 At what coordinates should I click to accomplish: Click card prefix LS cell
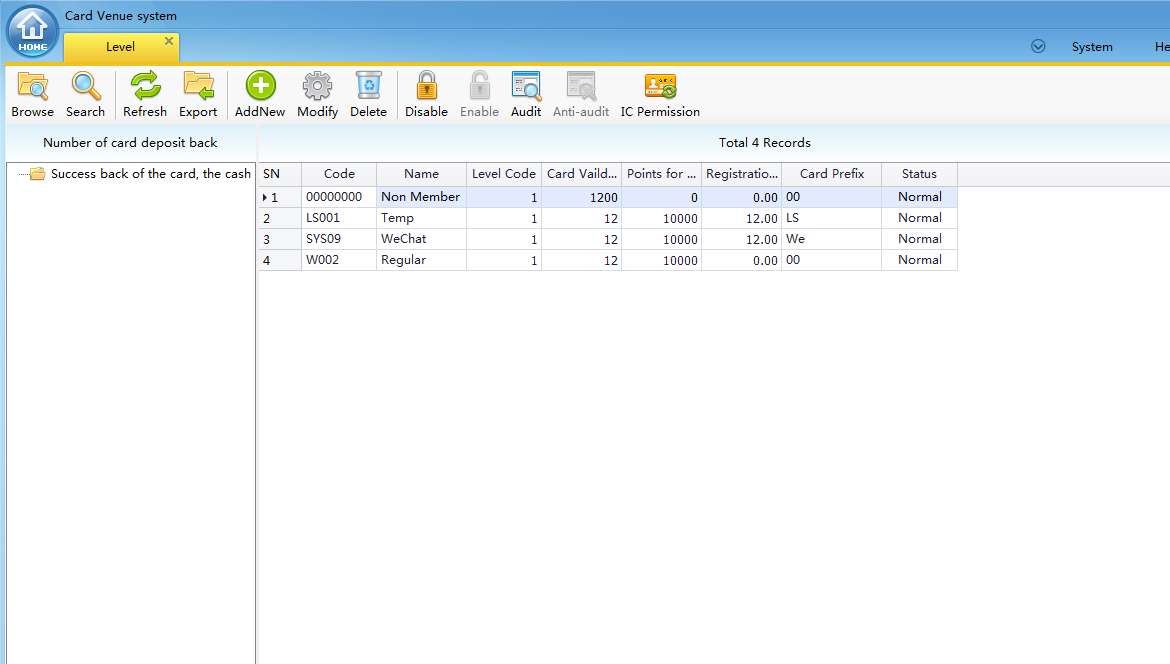pos(831,218)
